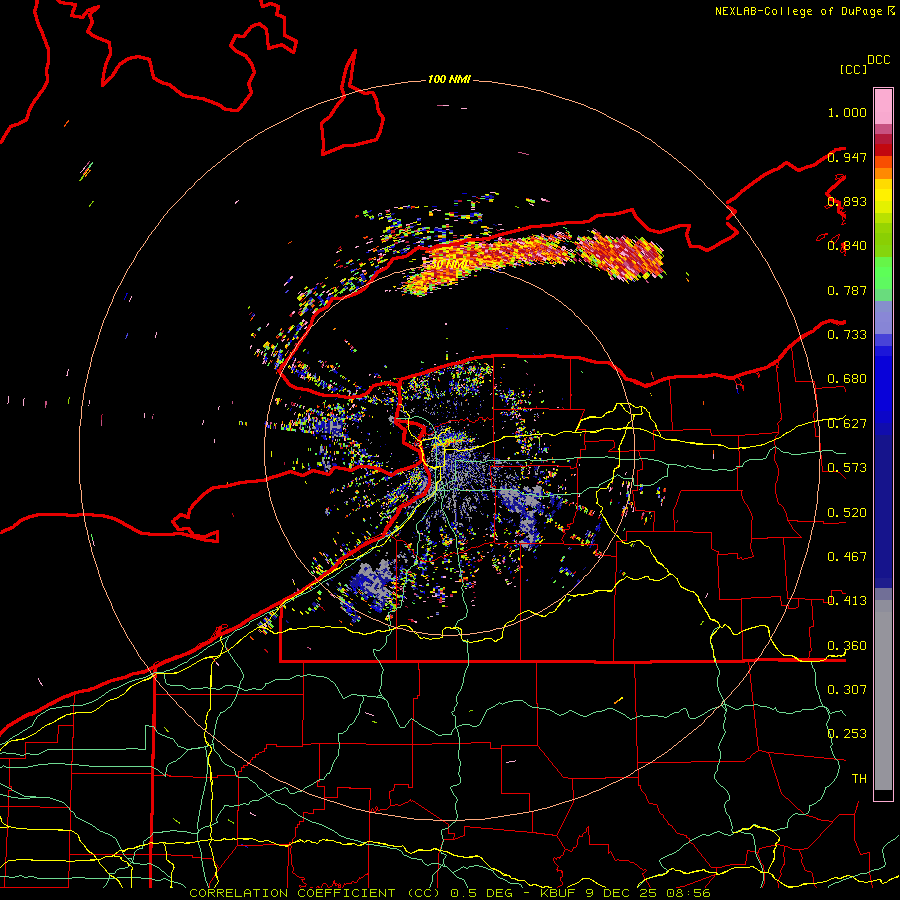Select the 0.733 scale value

847,335
